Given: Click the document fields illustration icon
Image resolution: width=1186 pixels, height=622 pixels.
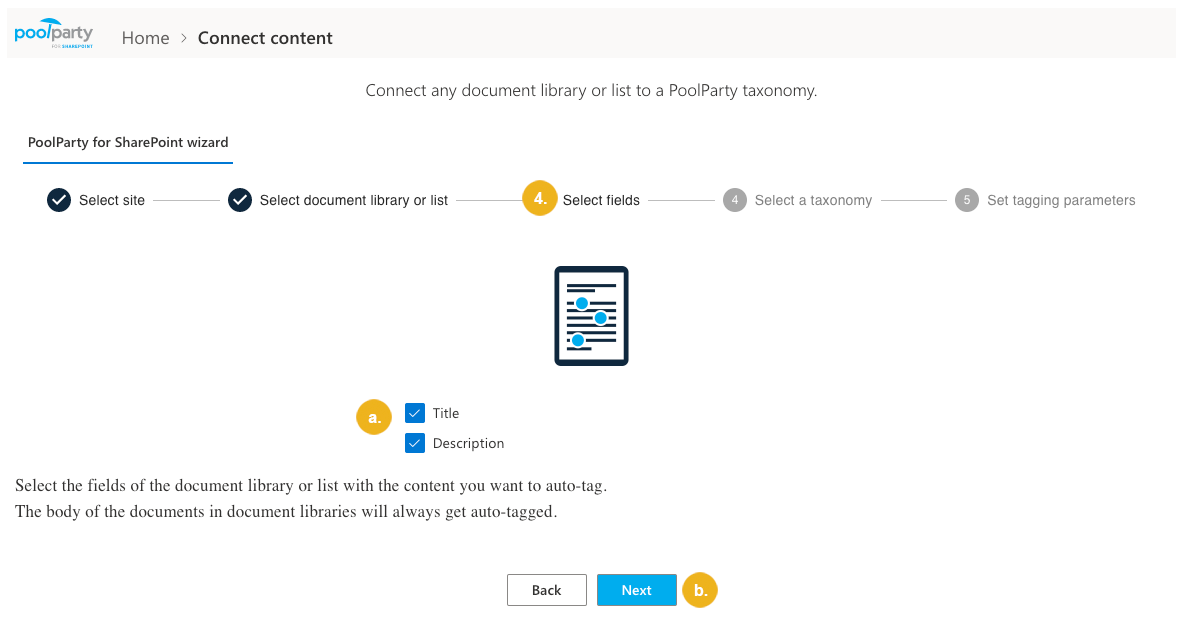Looking at the screenshot, I should (x=591, y=316).
